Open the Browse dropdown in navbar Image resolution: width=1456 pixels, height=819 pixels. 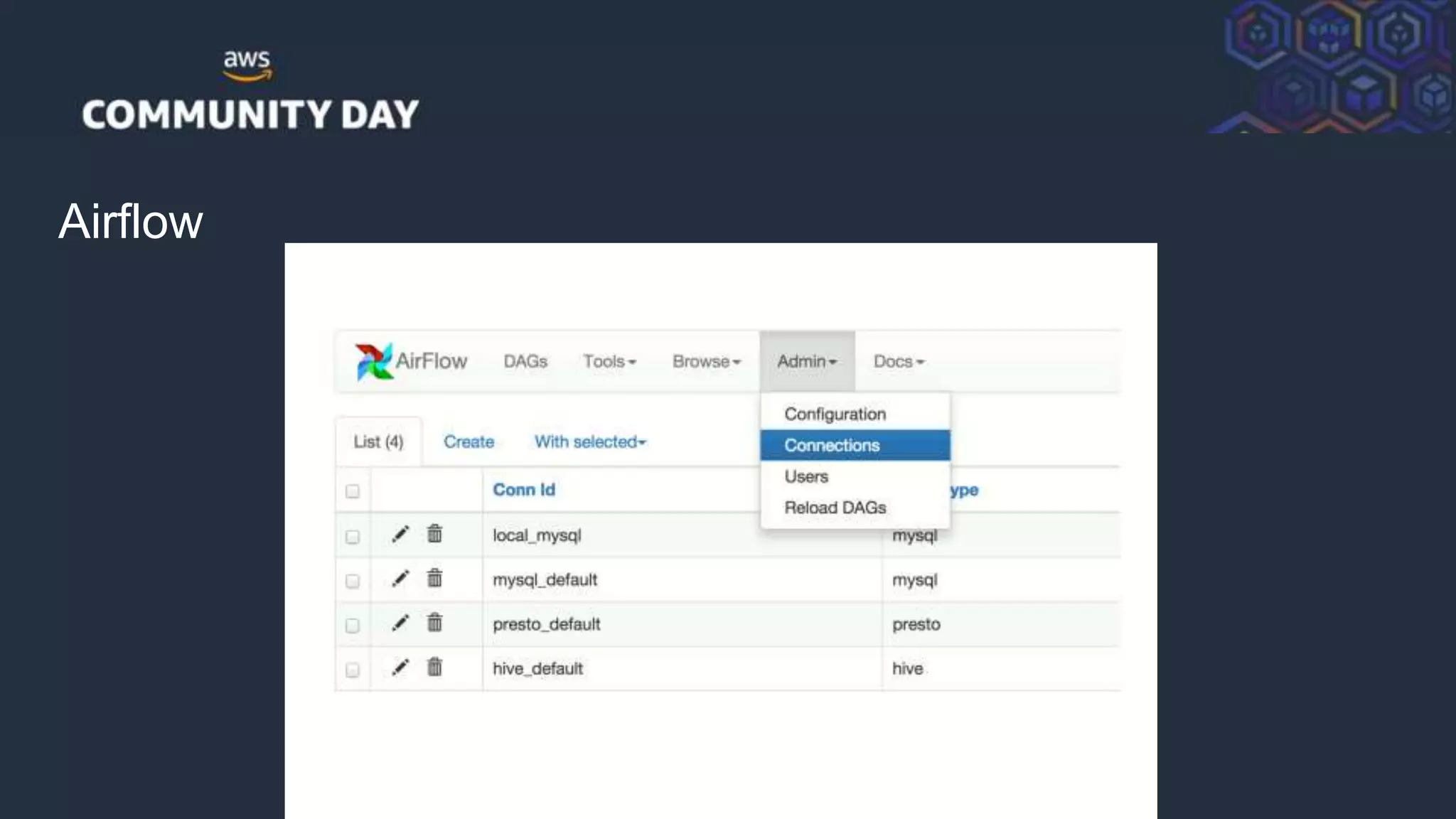point(706,361)
